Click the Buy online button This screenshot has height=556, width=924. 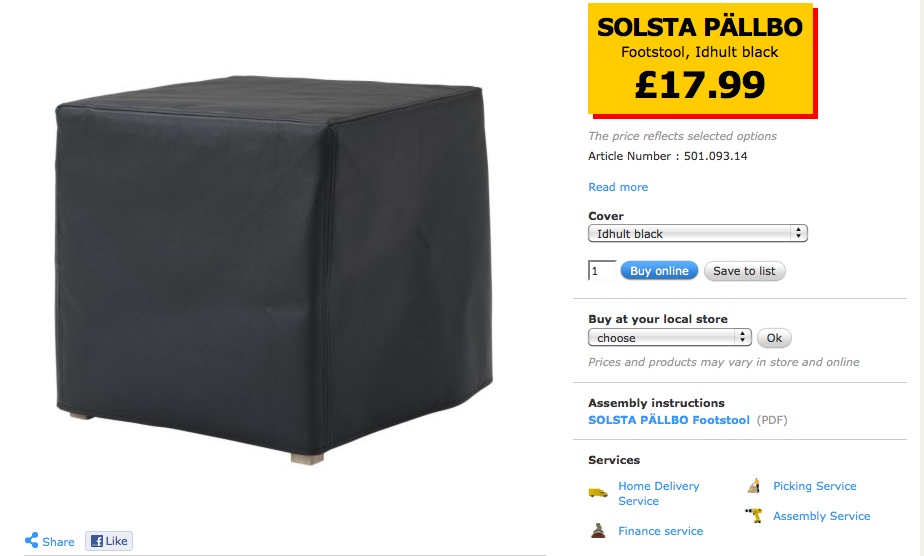click(659, 271)
